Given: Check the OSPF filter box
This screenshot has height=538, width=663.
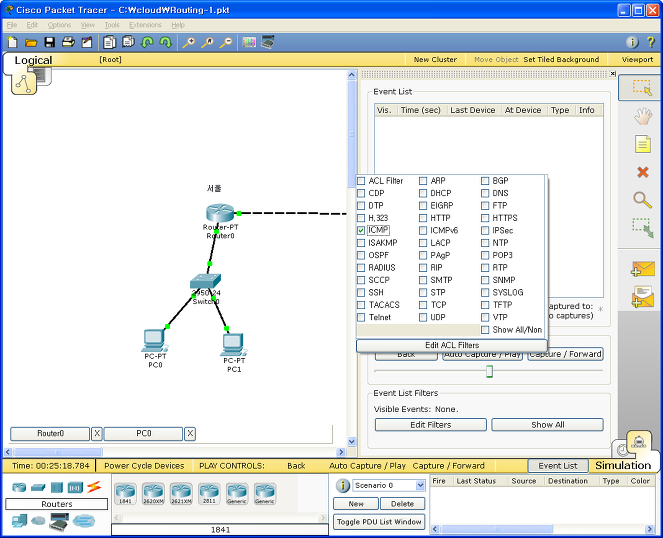Looking at the screenshot, I should 361,255.
